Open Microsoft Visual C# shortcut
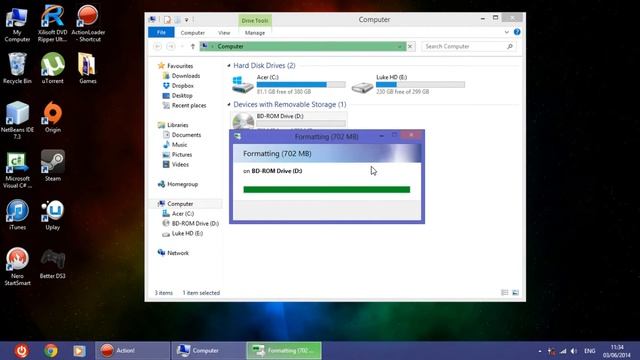The image size is (640, 360). [x=17, y=170]
